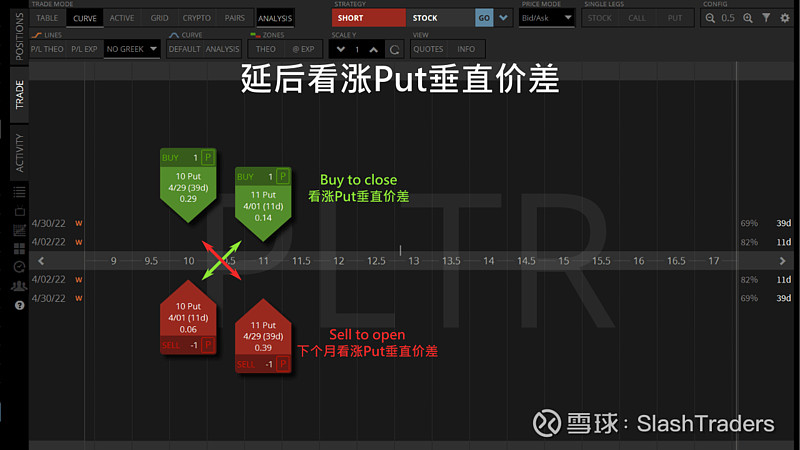Click the P badge on BUY 10 Put

tap(208, 157)
